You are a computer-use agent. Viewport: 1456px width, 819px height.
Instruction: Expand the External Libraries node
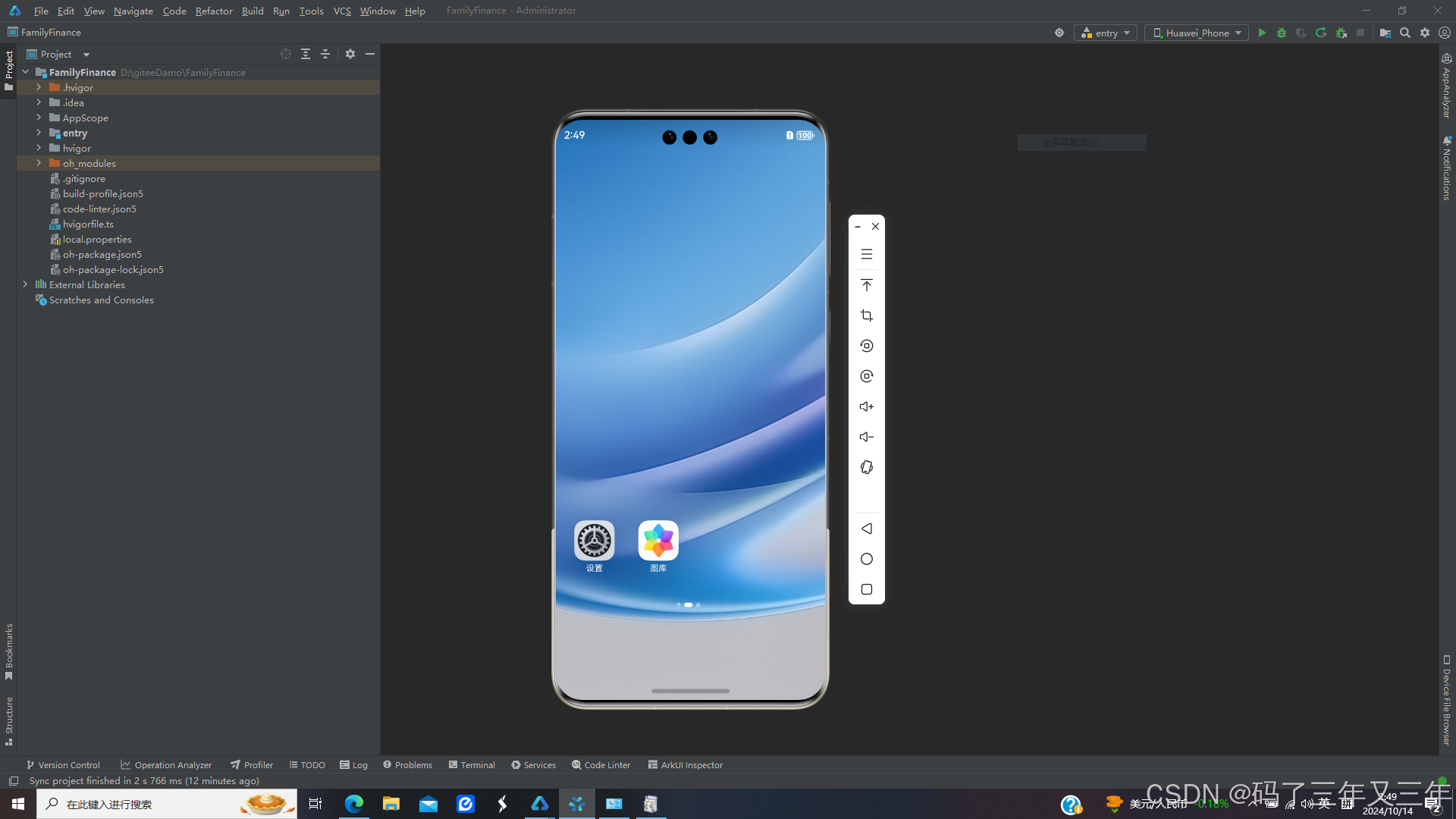[25, 284]
